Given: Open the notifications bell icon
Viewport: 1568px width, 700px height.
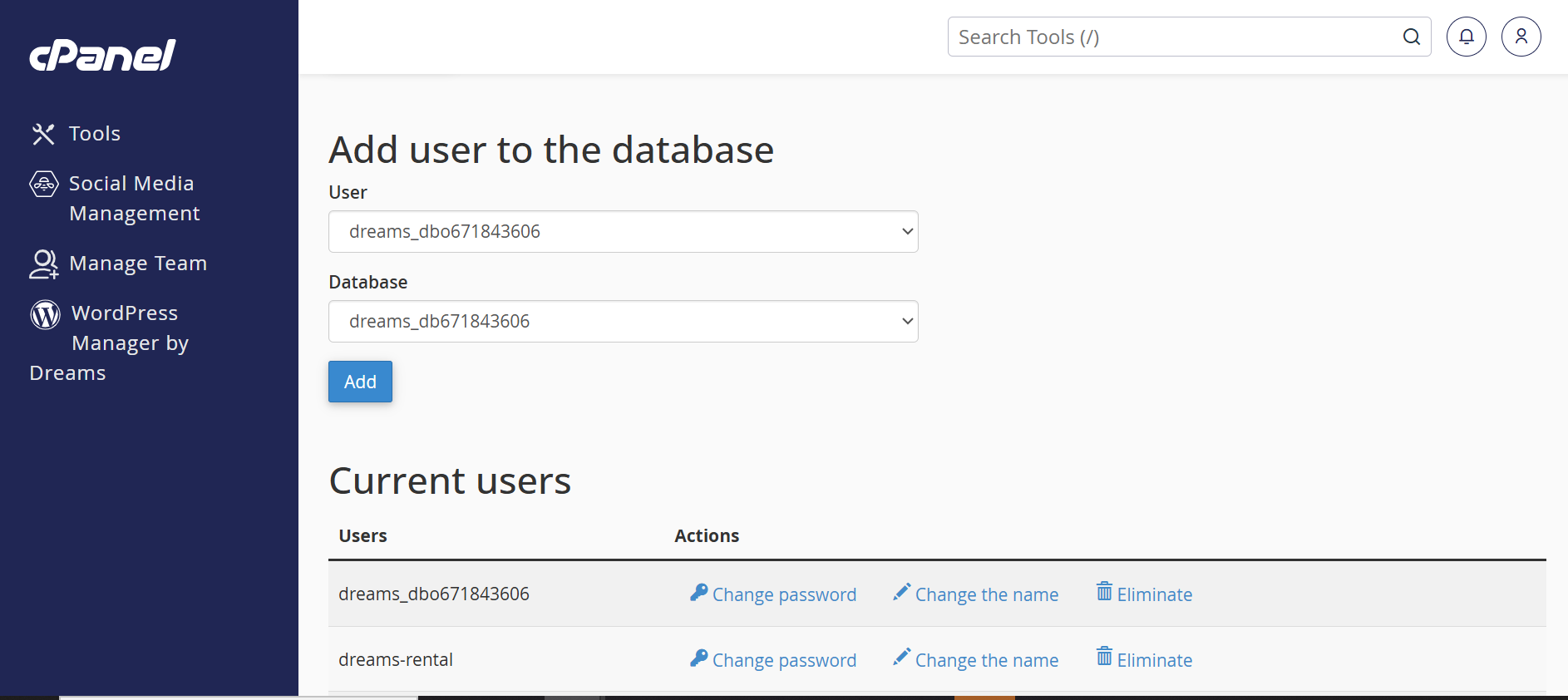Looking at the screenshot, I should pyautogui.click(x=1466, y=37).
